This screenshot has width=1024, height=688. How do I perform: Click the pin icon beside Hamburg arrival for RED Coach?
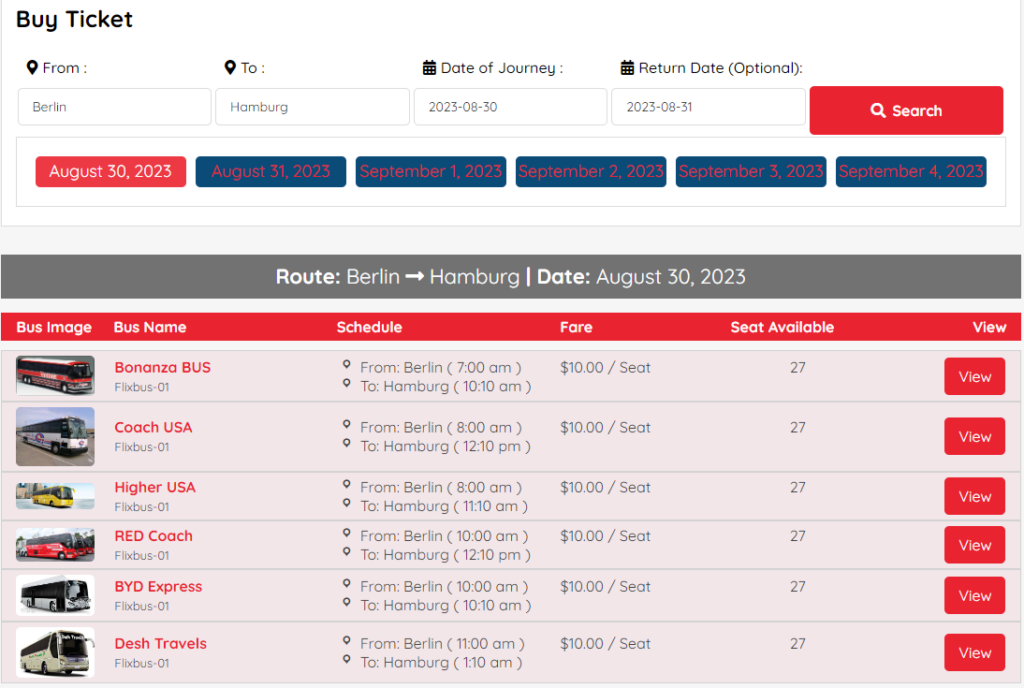(x=347, y=554)
